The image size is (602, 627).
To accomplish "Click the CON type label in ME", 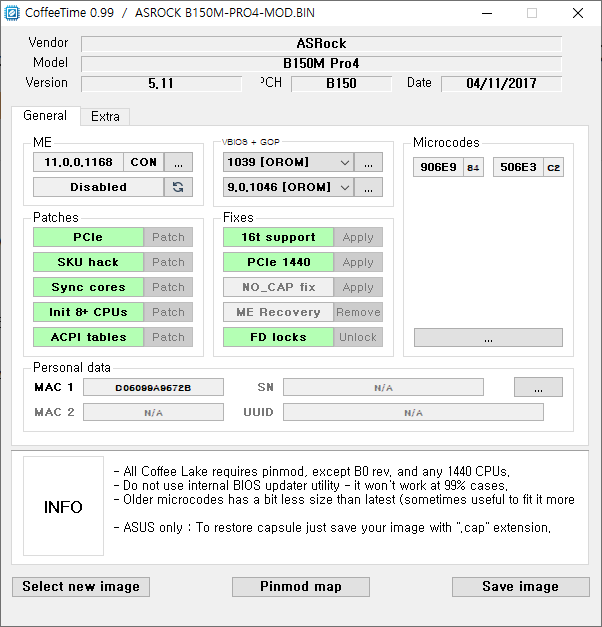I will click(x=144, y=162).
